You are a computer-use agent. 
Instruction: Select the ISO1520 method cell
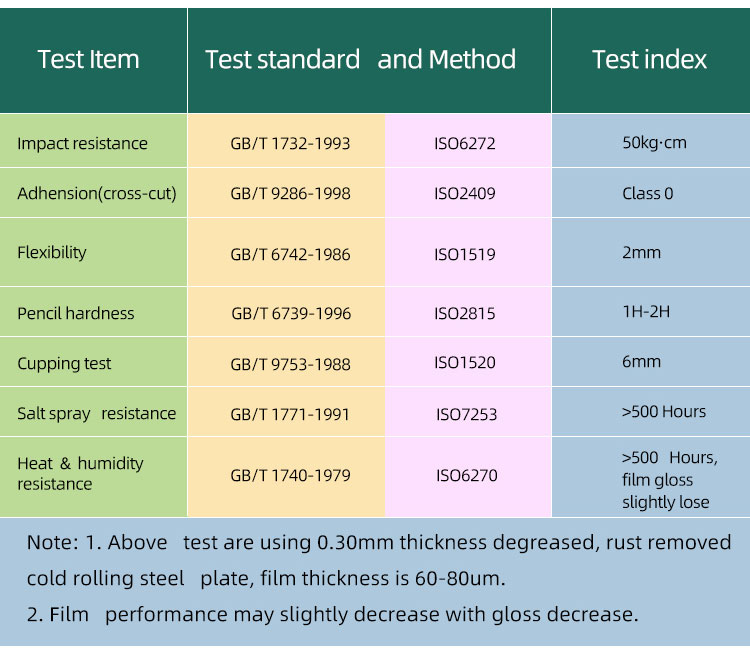pyautogui.click(x=464, y=363)
